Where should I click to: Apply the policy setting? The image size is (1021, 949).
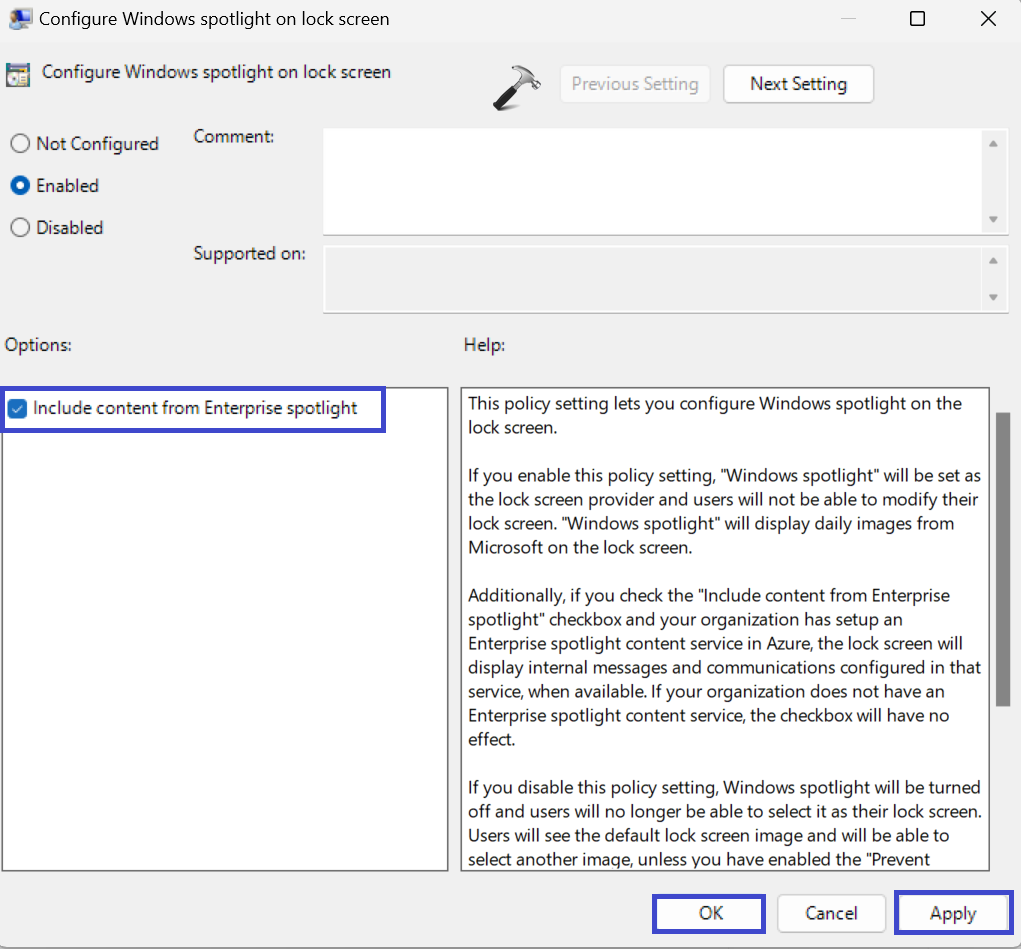point(952,913)
